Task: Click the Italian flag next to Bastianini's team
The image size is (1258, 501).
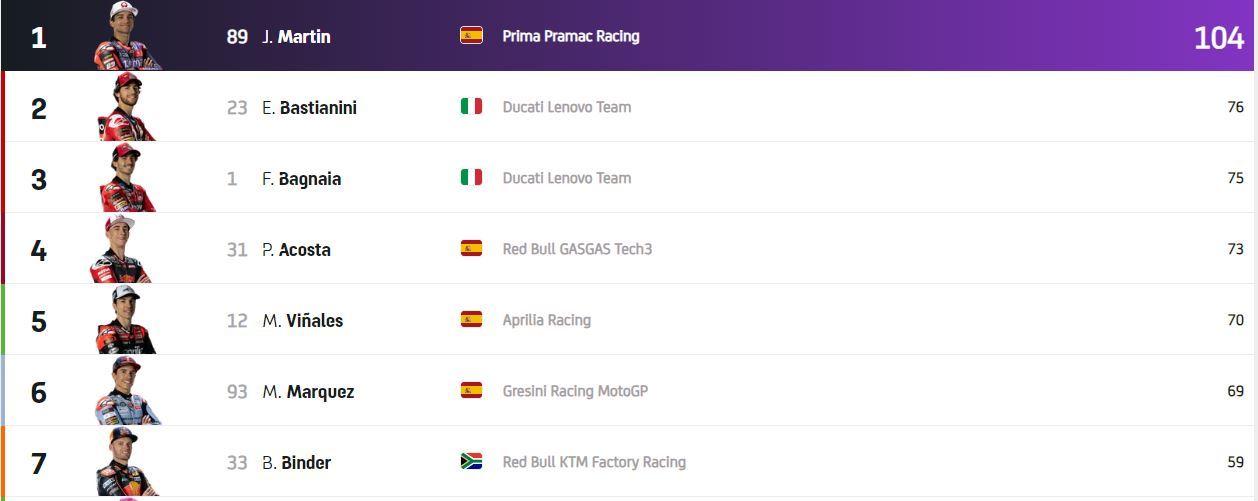Action: (x=471, y=107)
